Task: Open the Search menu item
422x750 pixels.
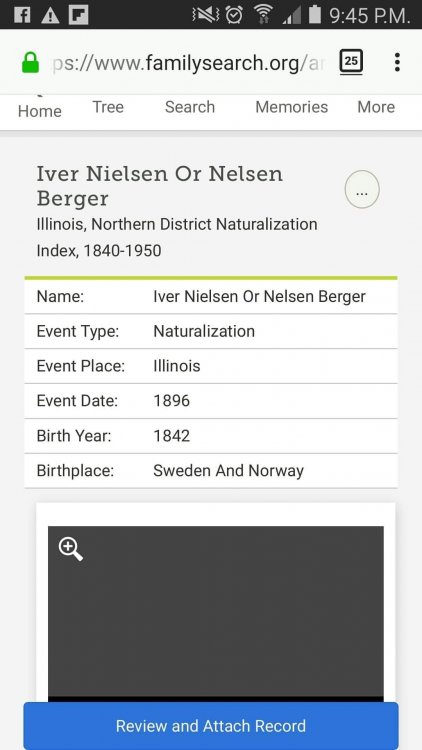Action: pos(190,107)
